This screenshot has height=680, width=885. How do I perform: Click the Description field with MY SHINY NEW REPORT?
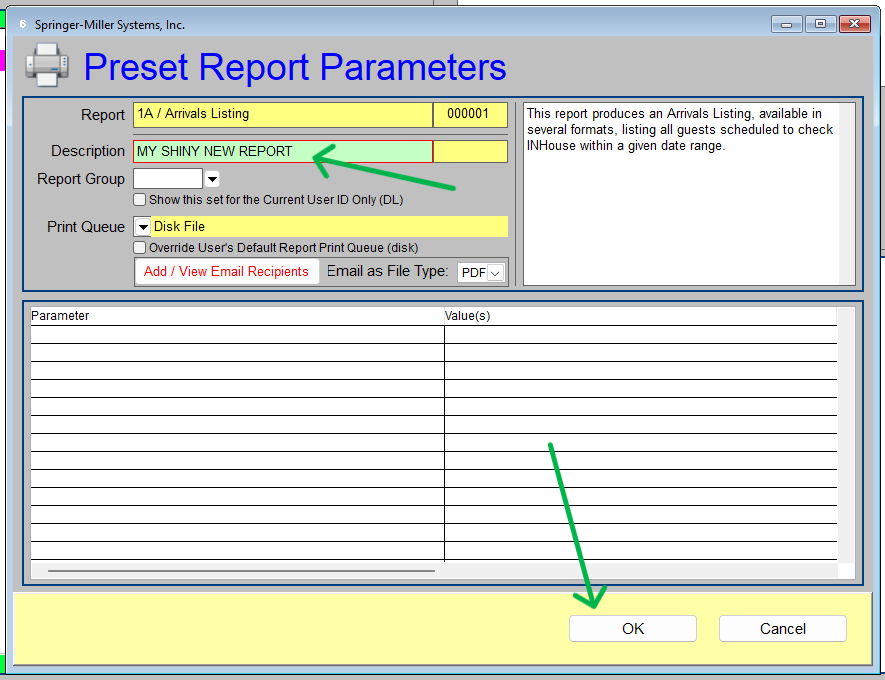(282, 152)
